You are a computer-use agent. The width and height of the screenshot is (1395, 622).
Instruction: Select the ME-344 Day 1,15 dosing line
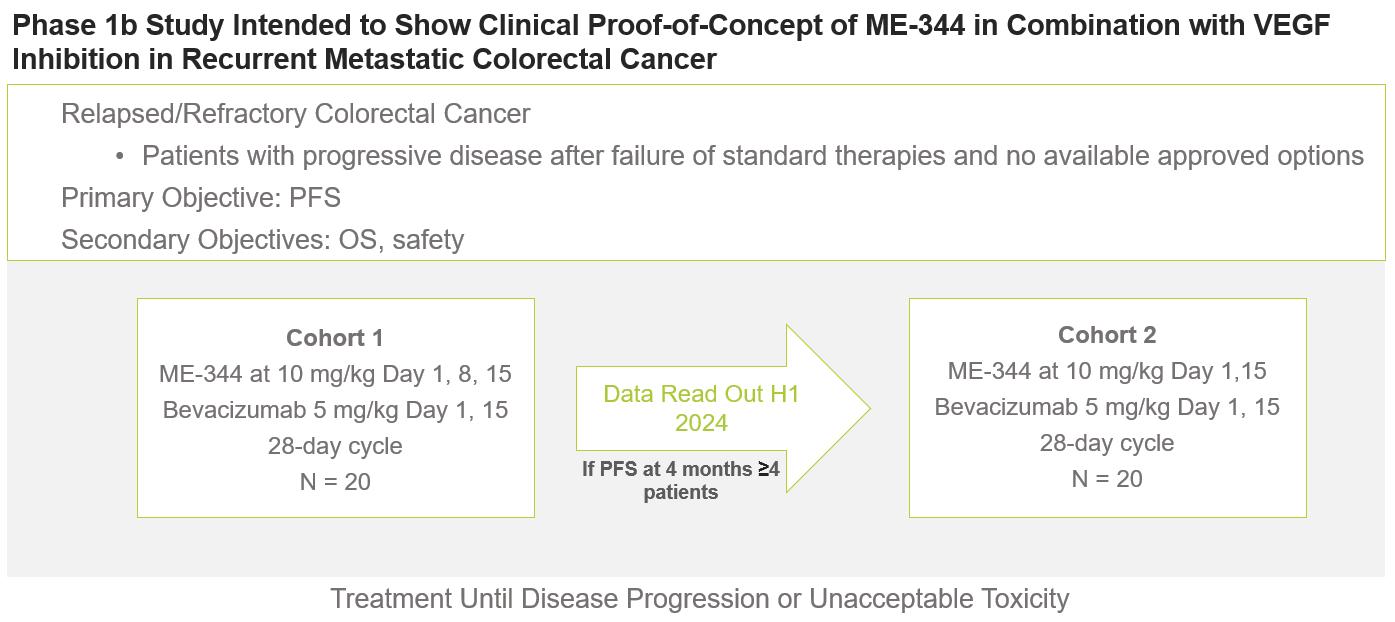tap(1107, 371)
